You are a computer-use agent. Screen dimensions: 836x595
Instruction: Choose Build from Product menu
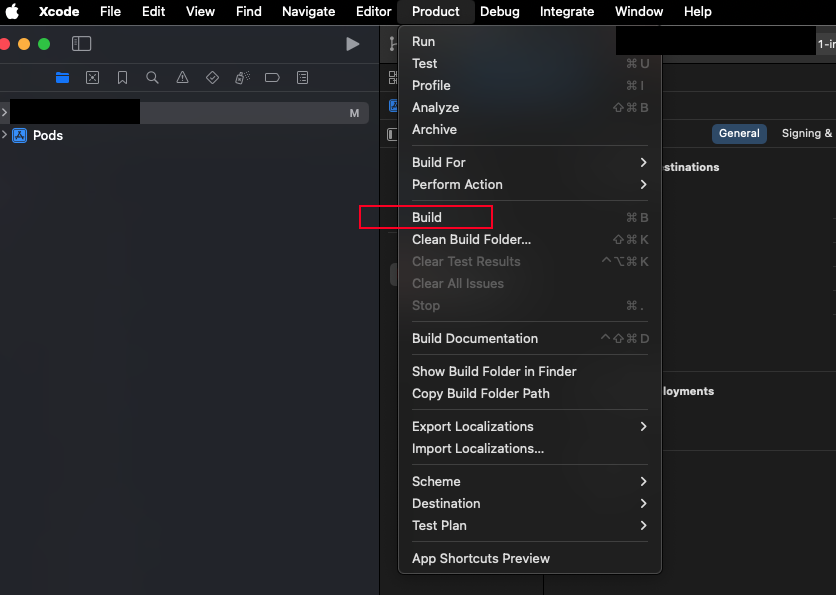point(530,218)
